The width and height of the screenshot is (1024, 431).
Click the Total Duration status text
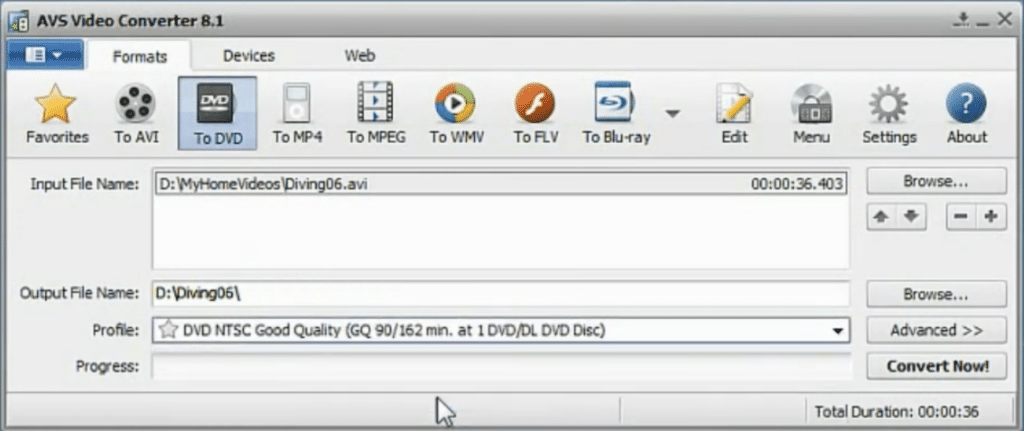[x=897, y=412]
